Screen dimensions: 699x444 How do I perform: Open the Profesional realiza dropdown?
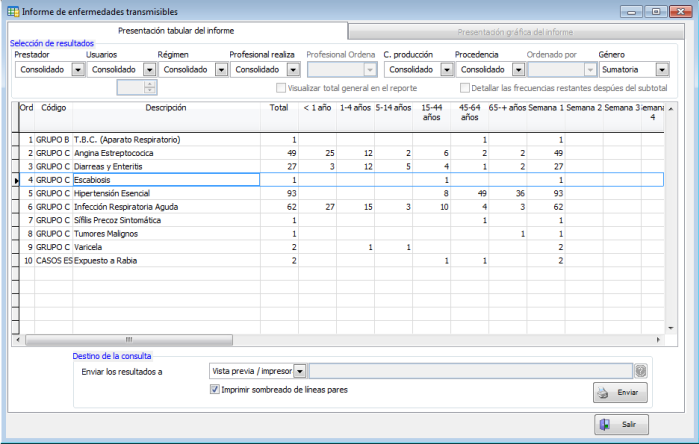[293, 70]
